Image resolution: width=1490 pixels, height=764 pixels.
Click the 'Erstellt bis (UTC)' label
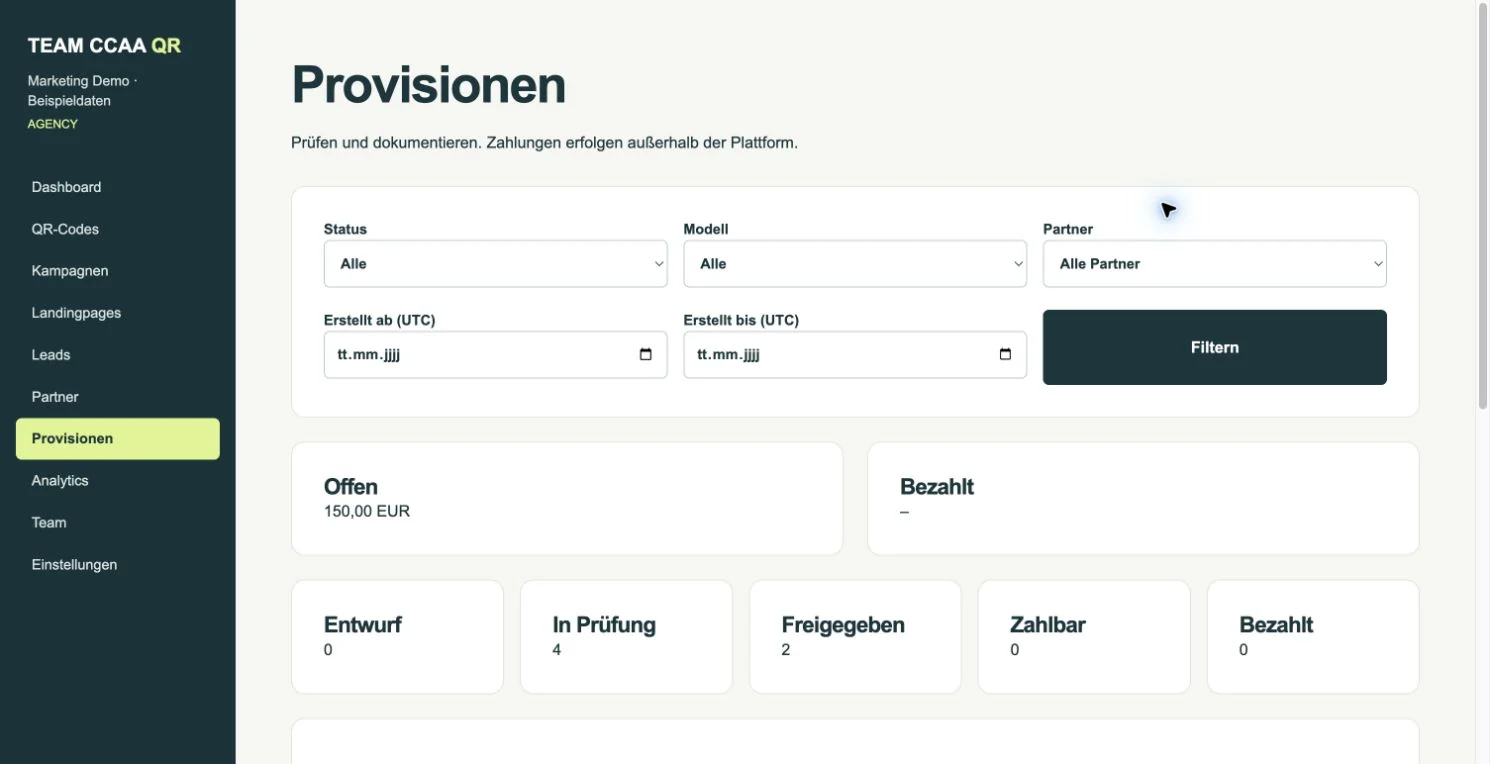point(741,321)
